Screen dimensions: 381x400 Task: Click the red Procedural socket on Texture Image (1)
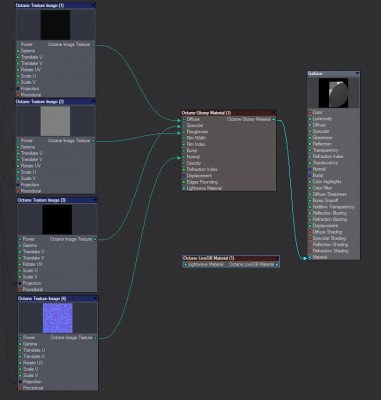[x=18, y=95]
